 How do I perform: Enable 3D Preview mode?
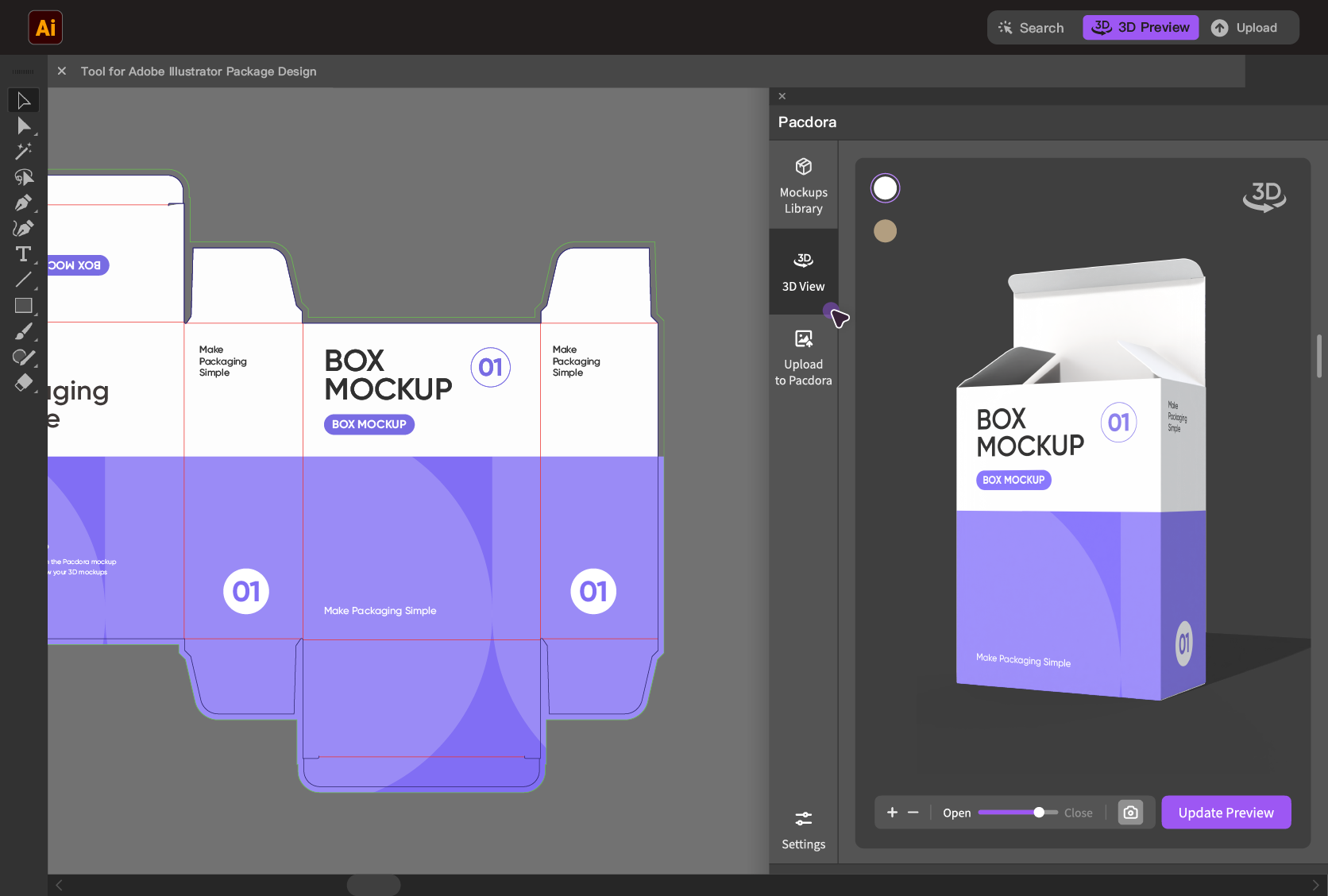click(1141, 27)
